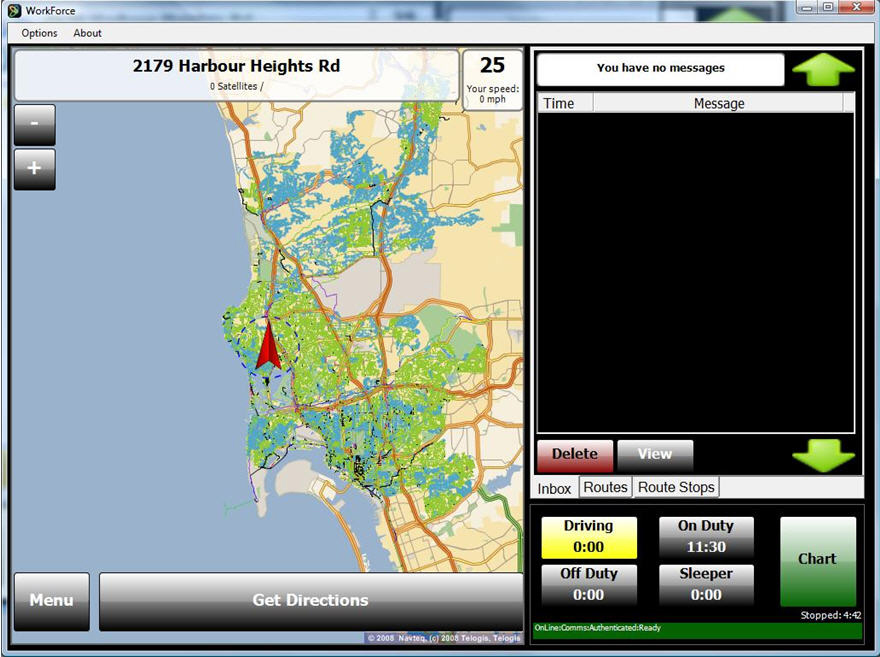Delete the selected message
Image resolution: width=880 pixels, height=657 pixels.
click(575, 455)
